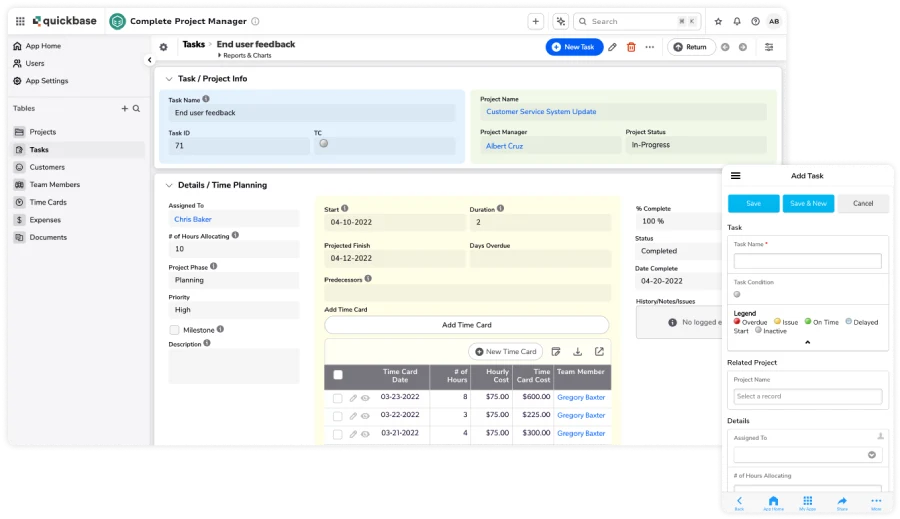Toggle the select-all time cards checkbox
This screenshot has height=519, width=900.
coord(338,375)
